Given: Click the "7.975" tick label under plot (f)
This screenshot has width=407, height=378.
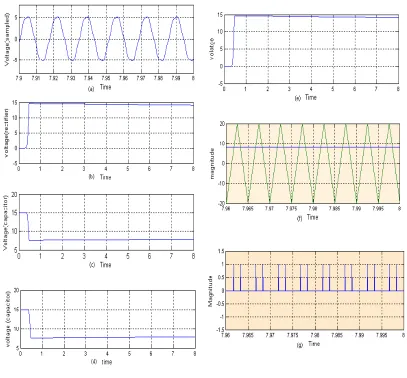Looking at the screenshot, I should pos(291,208).
